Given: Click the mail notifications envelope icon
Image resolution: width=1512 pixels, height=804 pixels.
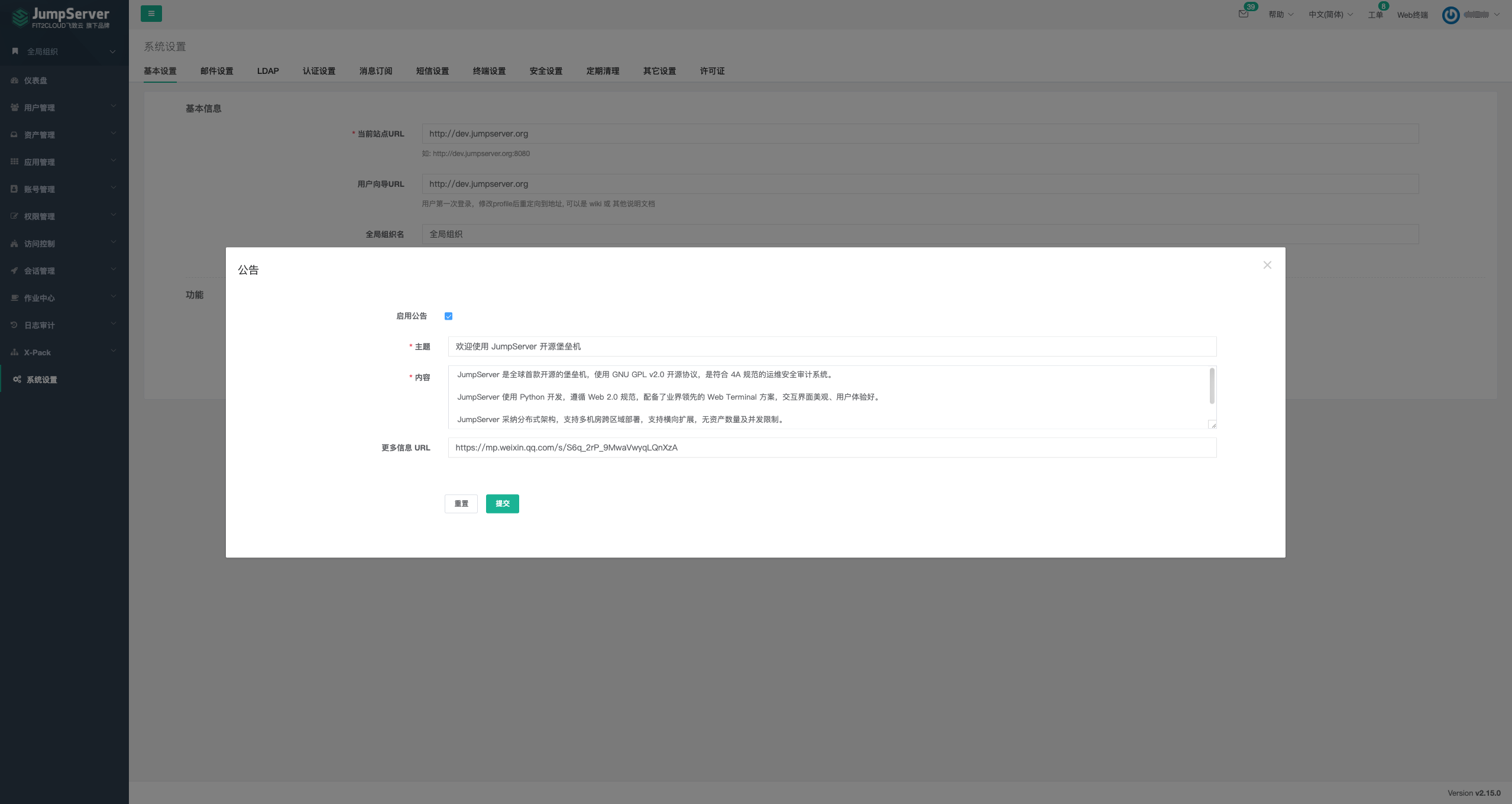Looking at the screenshot, I should coord(1243,14).
